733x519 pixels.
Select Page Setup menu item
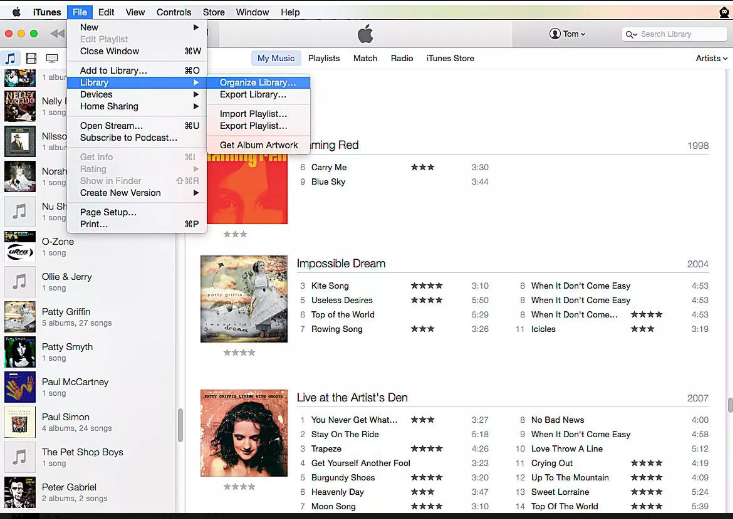(x=139, y=212)
